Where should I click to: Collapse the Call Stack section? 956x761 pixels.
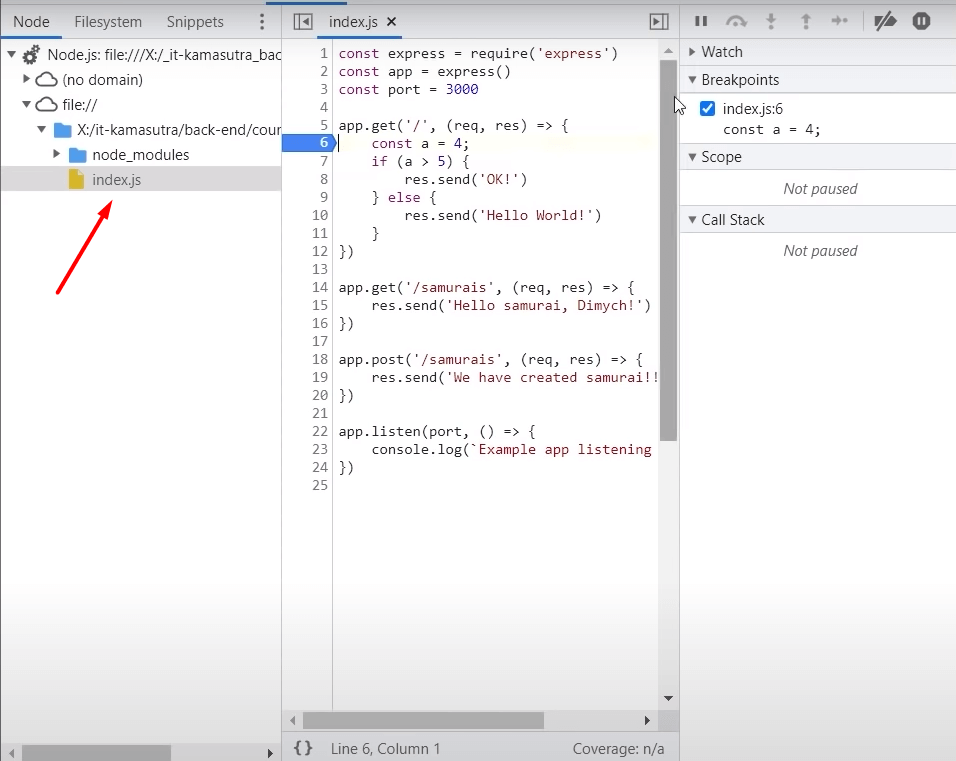click(x=732, y=220)
